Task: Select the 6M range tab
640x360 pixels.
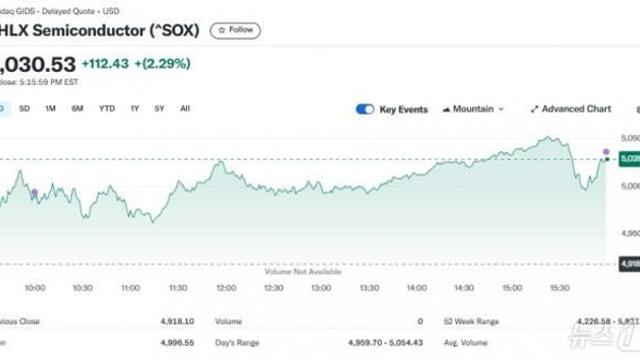Action: pos(77,109)
